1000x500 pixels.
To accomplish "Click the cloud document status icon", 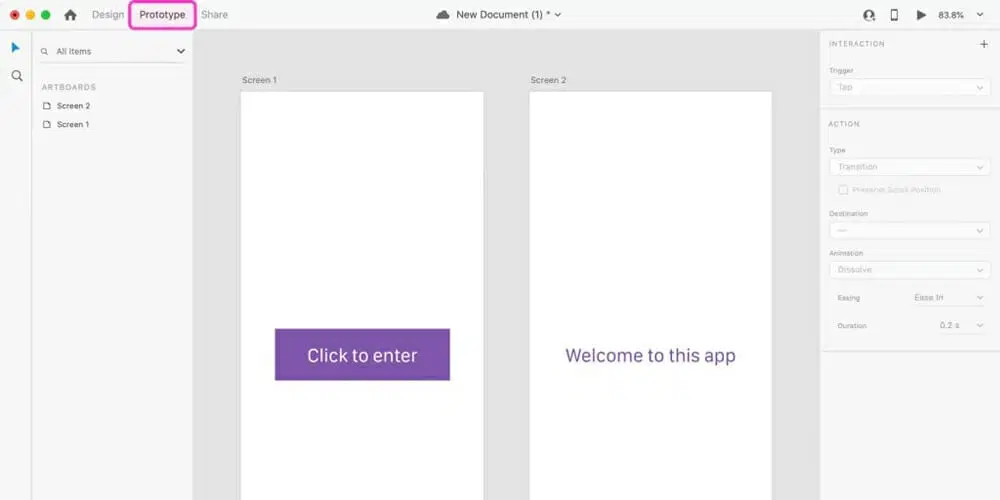I will click(x=443, y=15).
